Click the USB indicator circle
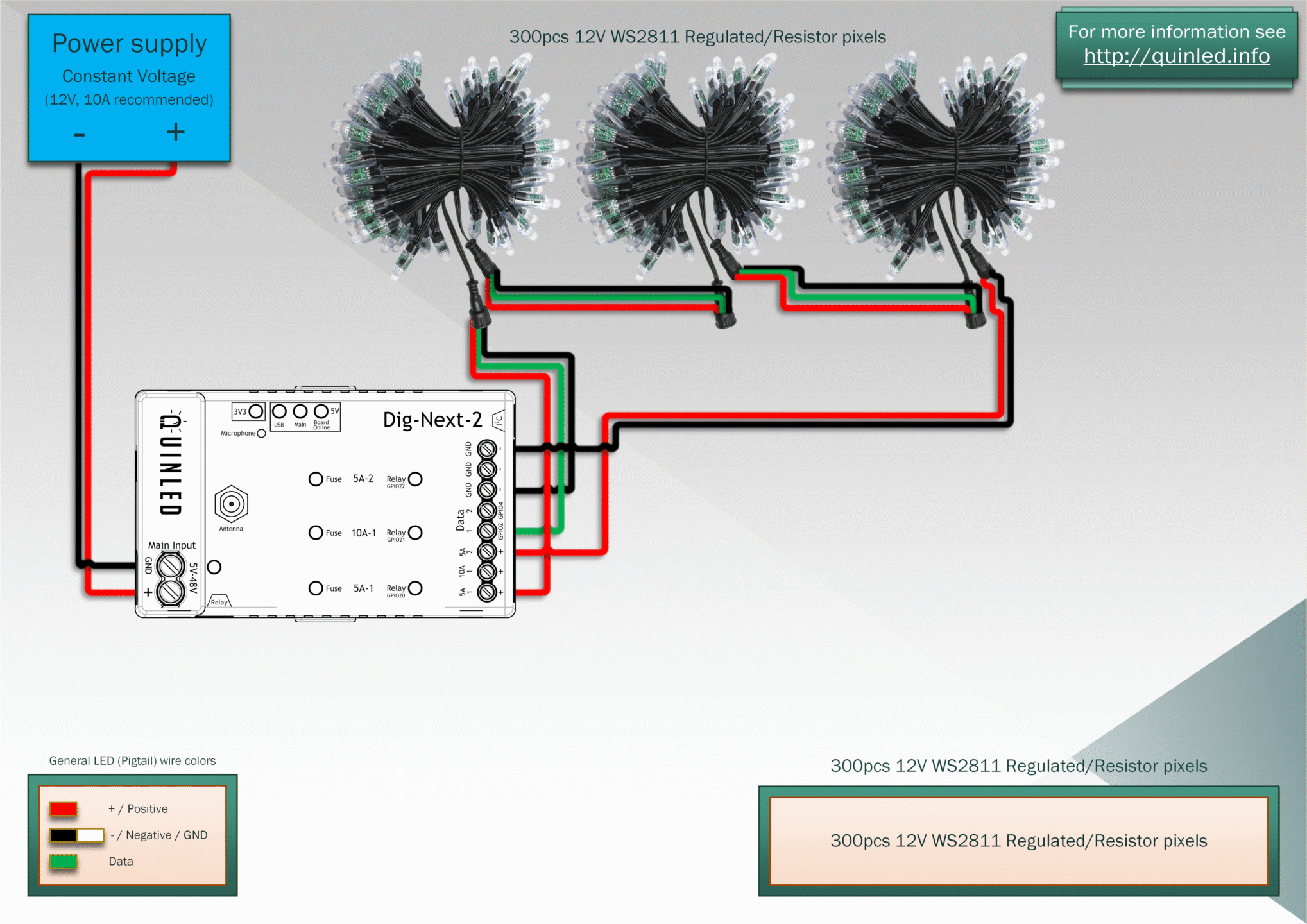 tap(279, 411)
